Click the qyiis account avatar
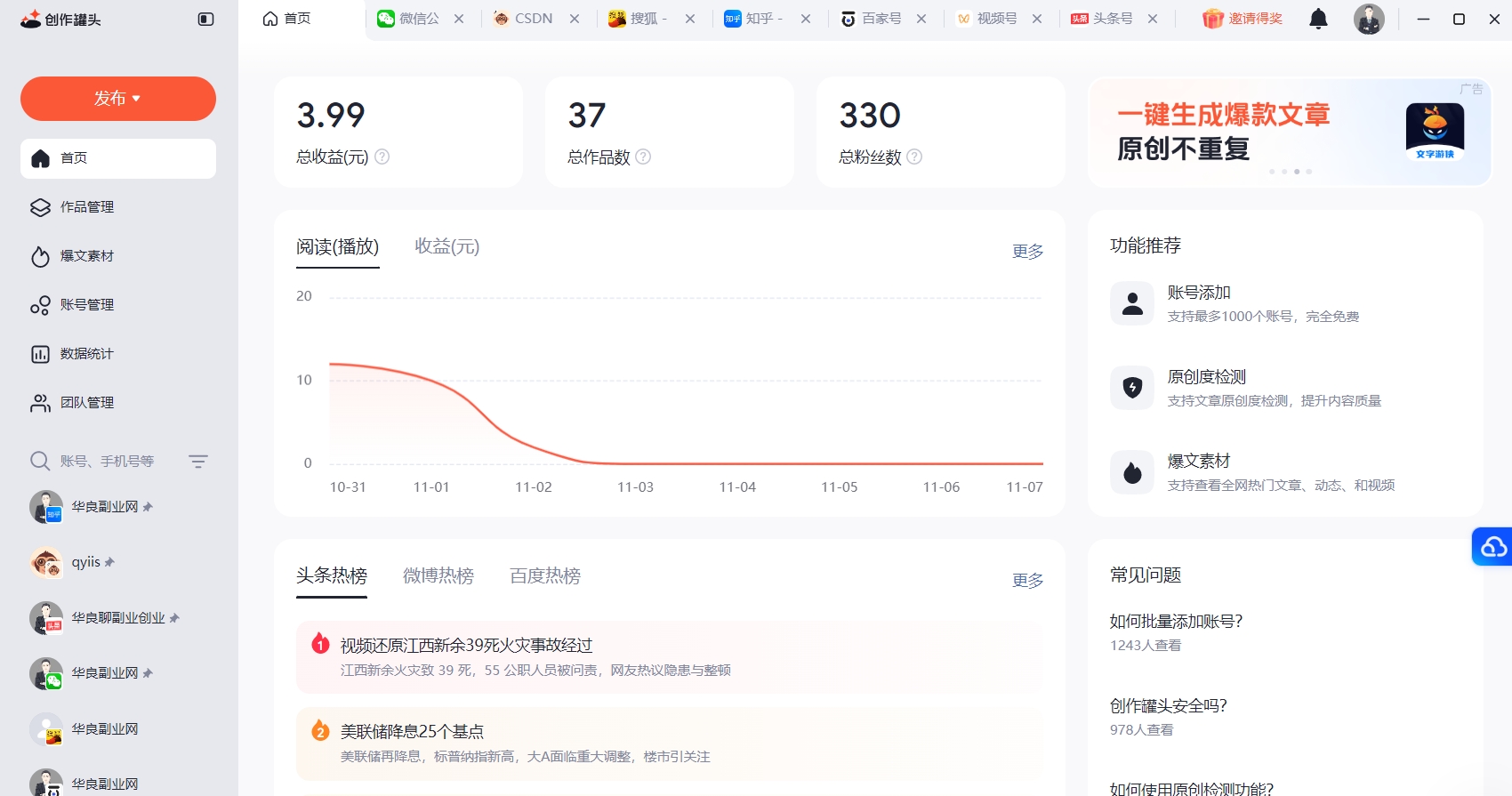Screen dimensions: 1512x796 coord(46,562)
